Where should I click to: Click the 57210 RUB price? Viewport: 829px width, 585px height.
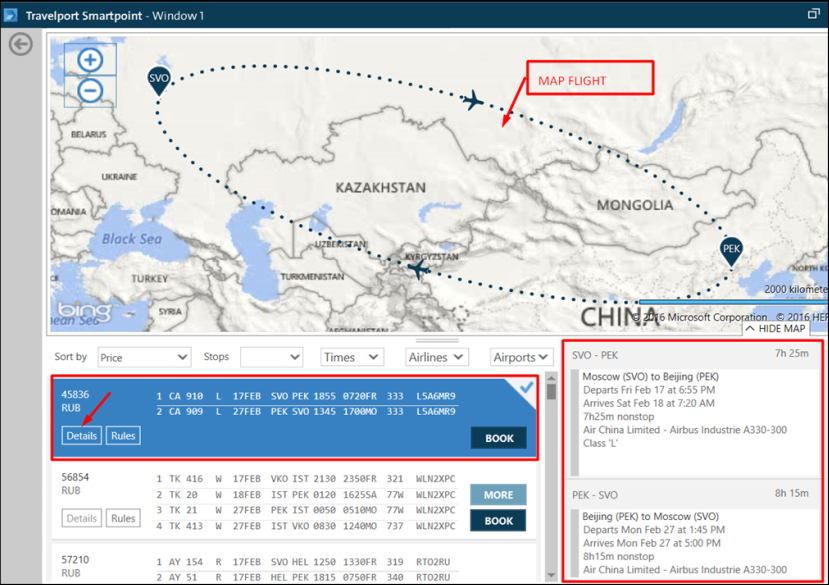tap(75, 566)
